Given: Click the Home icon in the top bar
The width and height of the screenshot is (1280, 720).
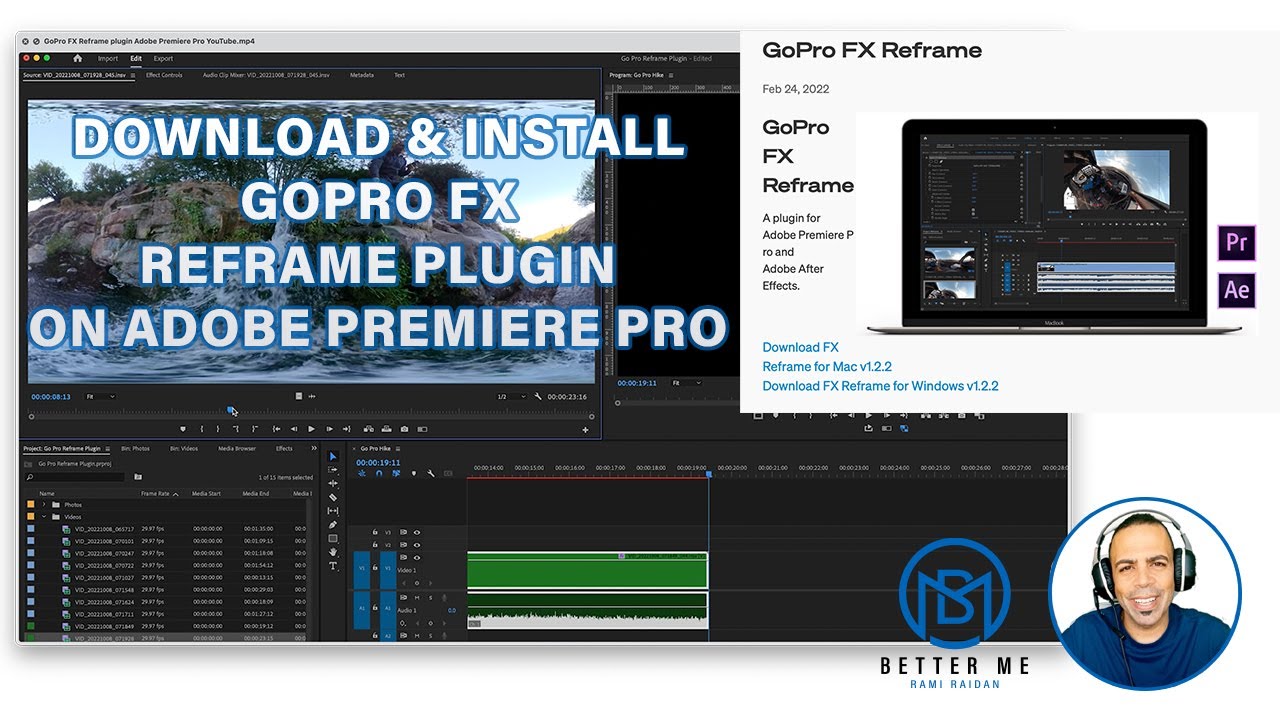Looking at the screenshot, I should click(x=77, y=58).
